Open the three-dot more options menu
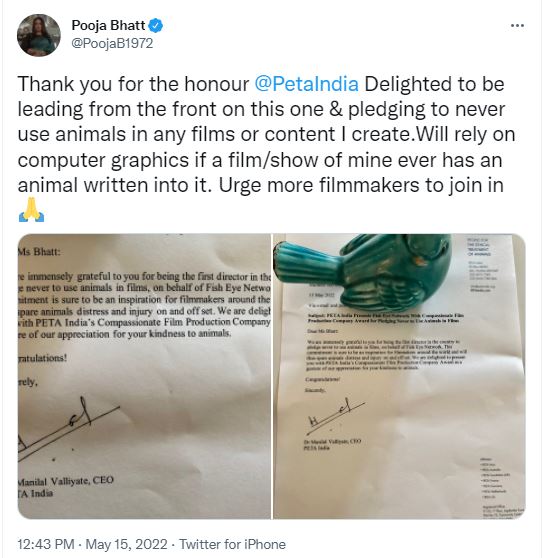Image resolution: width=546 pixels, height=558 pixels. click(517, 26)
